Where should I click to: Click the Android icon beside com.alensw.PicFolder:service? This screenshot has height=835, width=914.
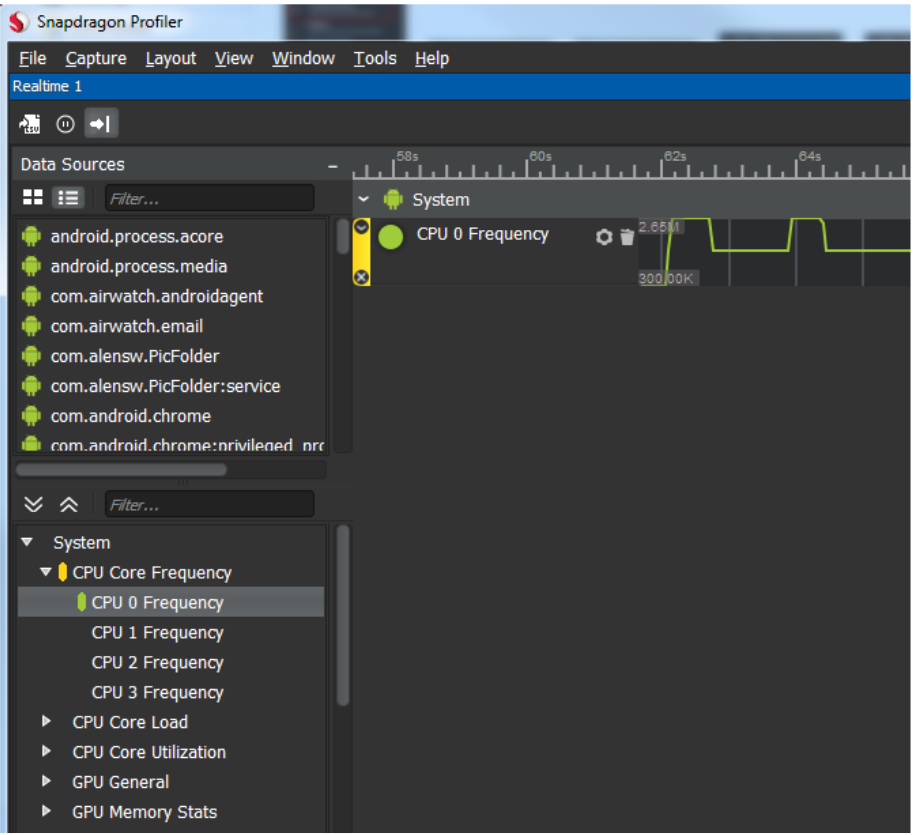pos(31,386)
